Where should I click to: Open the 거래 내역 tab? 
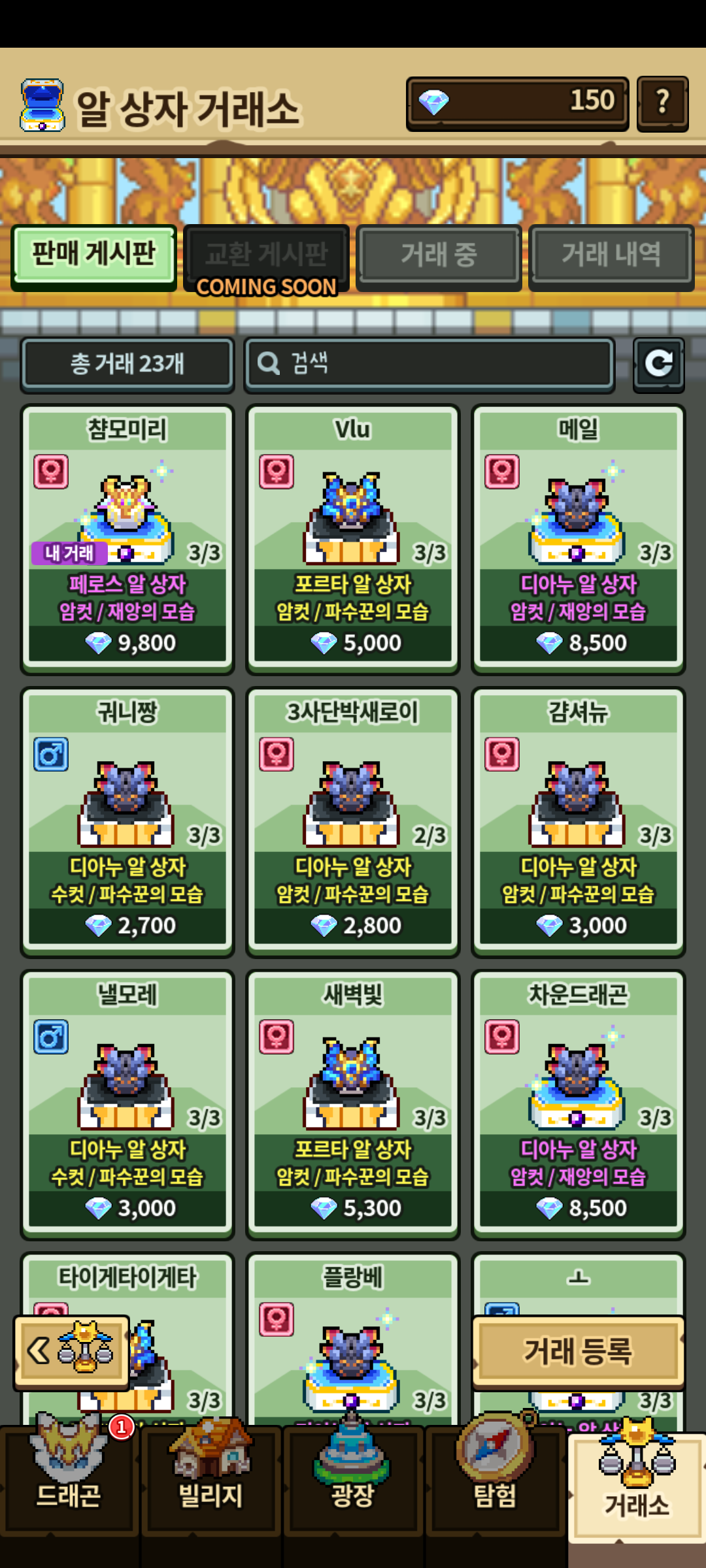point(611,256)
